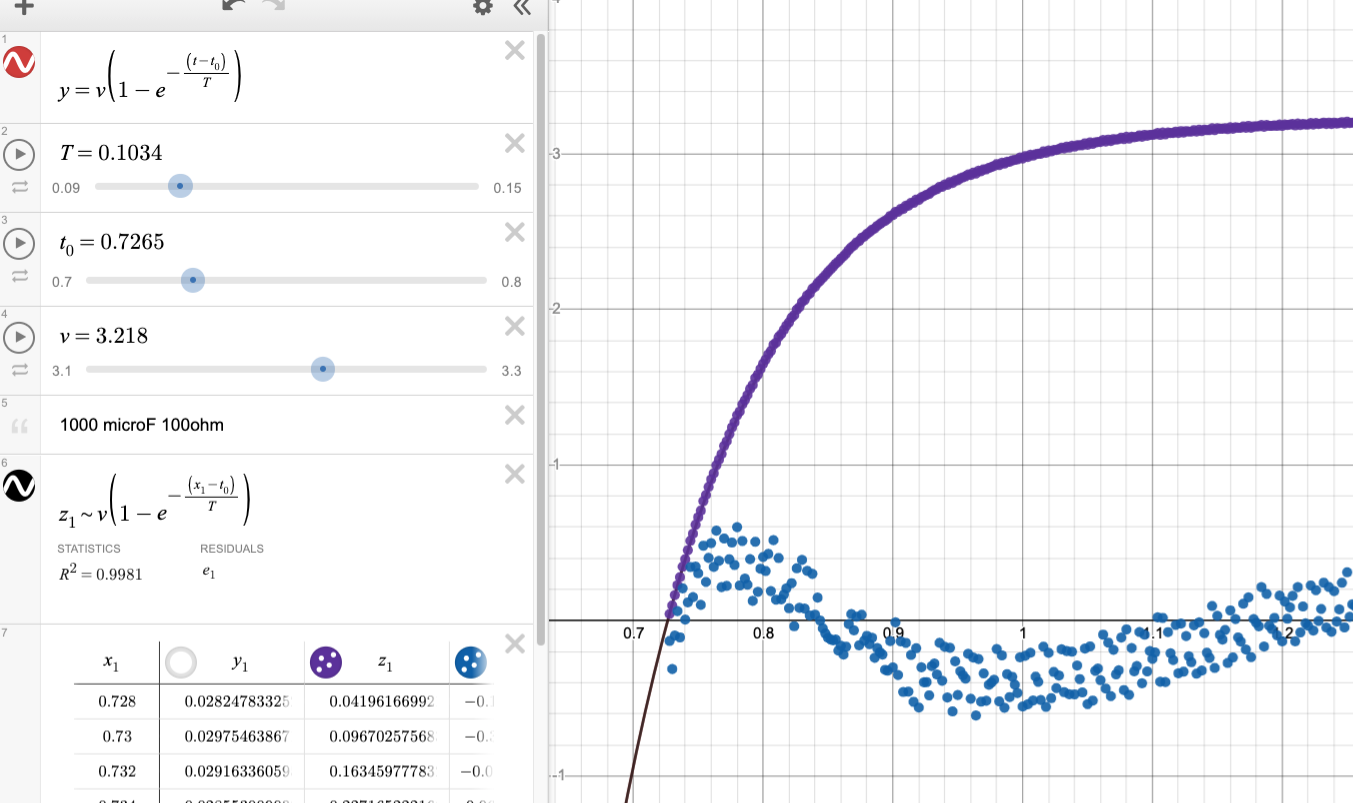Toggle blue residual column points
The width and height of the screenshot is (1353, 803).
[470, 662]
